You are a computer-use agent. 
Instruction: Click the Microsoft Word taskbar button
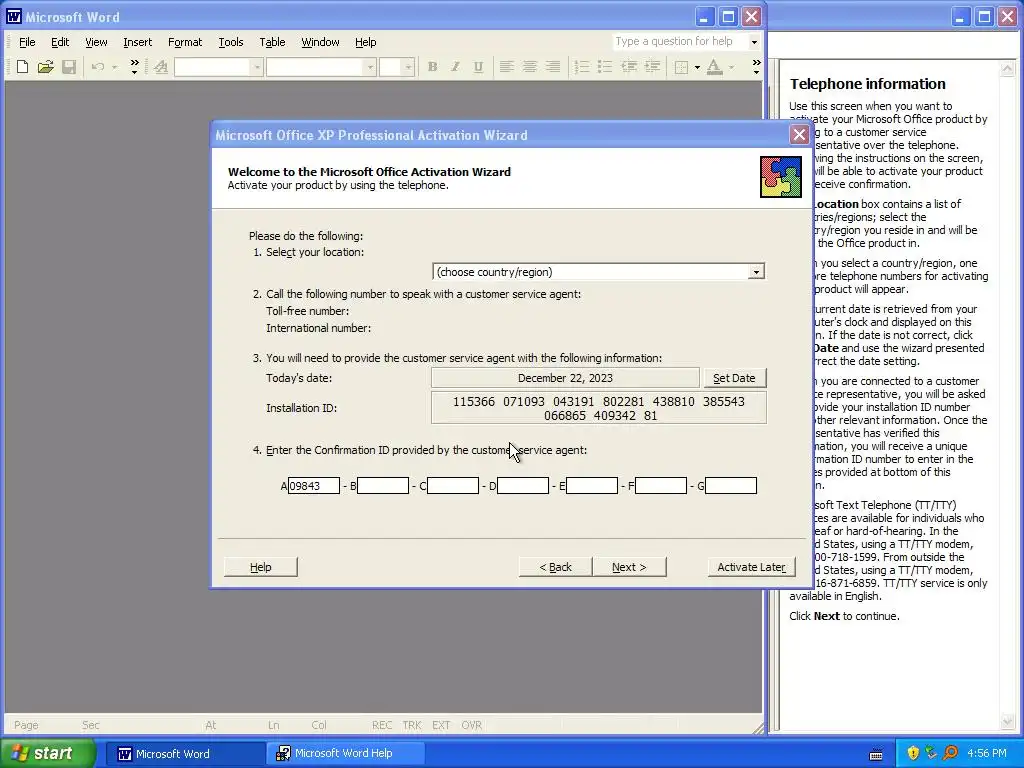184,753
